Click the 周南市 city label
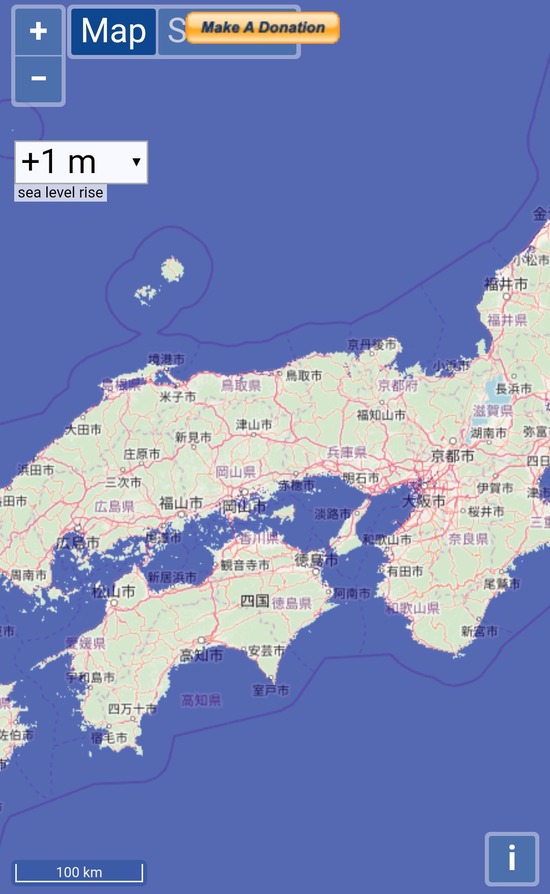Screen dimensions: 550x894 coord(29,575)
